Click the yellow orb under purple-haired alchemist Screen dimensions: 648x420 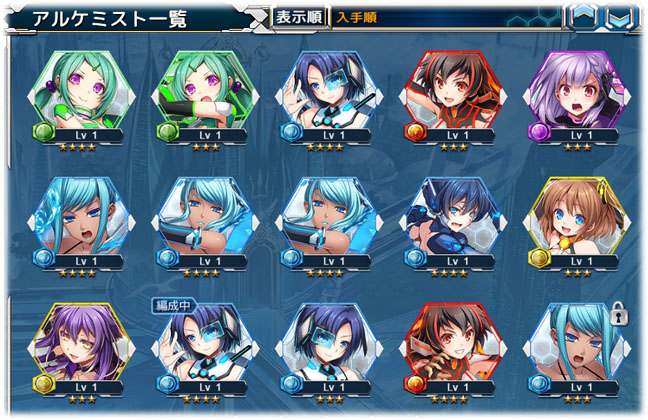point(44,385)
